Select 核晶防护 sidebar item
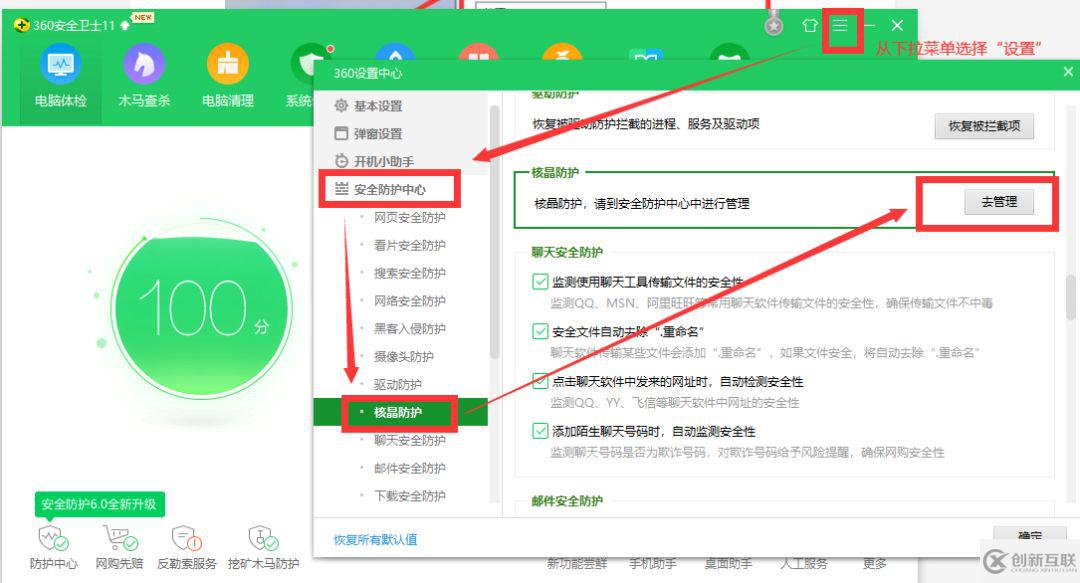Image resolution: width=1080 pixels, height=583 pixels. click(400, 412)
